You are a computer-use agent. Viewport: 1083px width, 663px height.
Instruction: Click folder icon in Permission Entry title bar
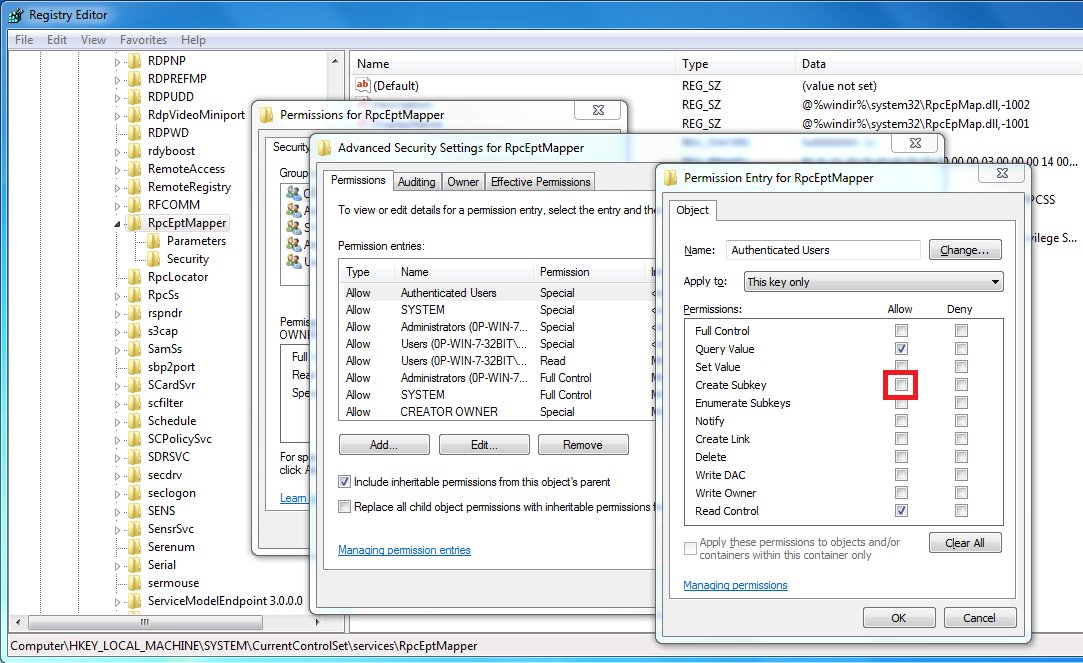(670, 178)
